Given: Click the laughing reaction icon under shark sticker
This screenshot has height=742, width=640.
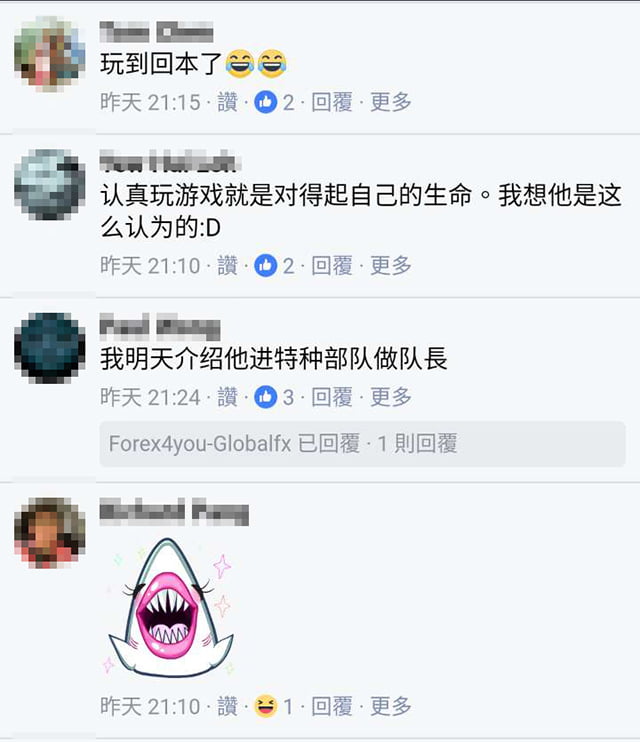Looking at the screenshot, I should [x=266, y=706].
